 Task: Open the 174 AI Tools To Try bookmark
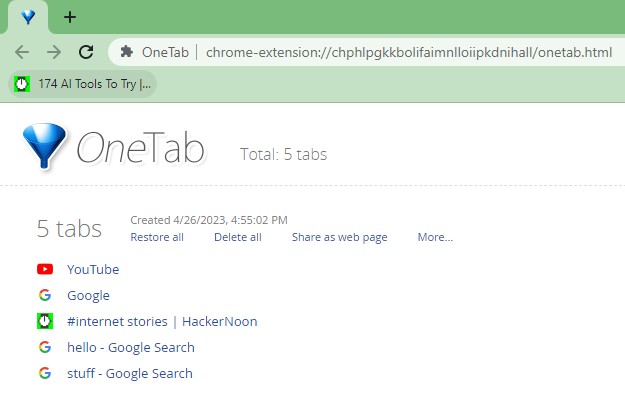click(83, 84)
